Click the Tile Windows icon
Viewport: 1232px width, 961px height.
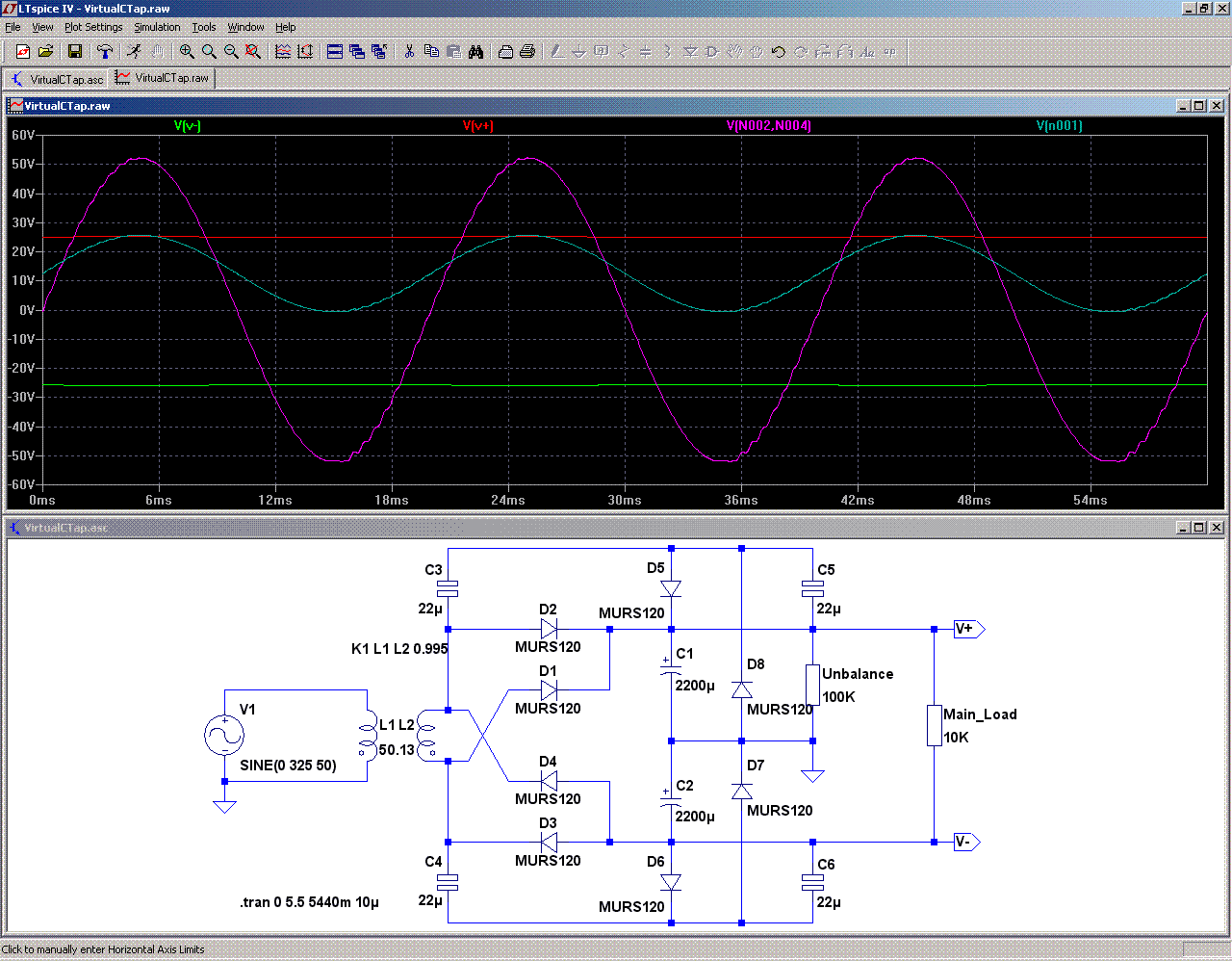point(335,52)
